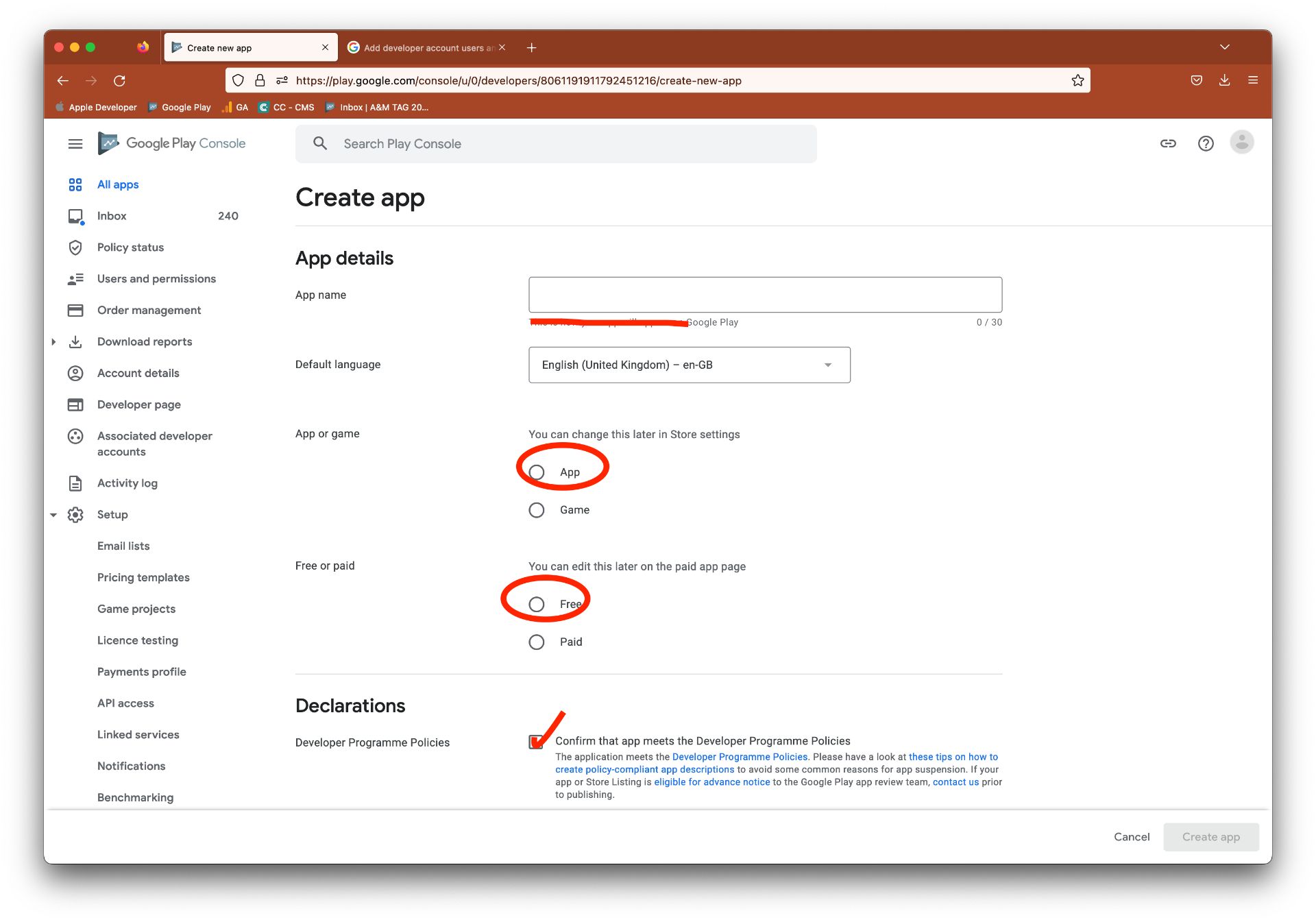The image size is (1316, 922).
Task: Open the Default language dropdown
Action: coord(689,365)
